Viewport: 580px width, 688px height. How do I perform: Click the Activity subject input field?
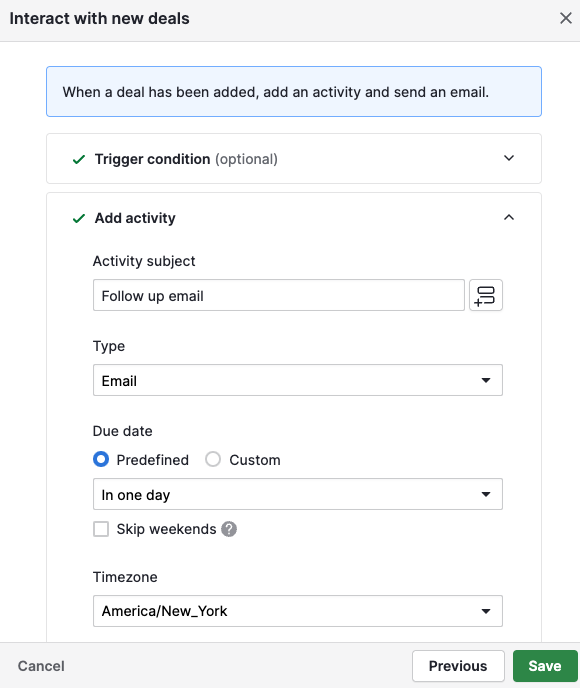pyautogui.click(x=279, y=295)
